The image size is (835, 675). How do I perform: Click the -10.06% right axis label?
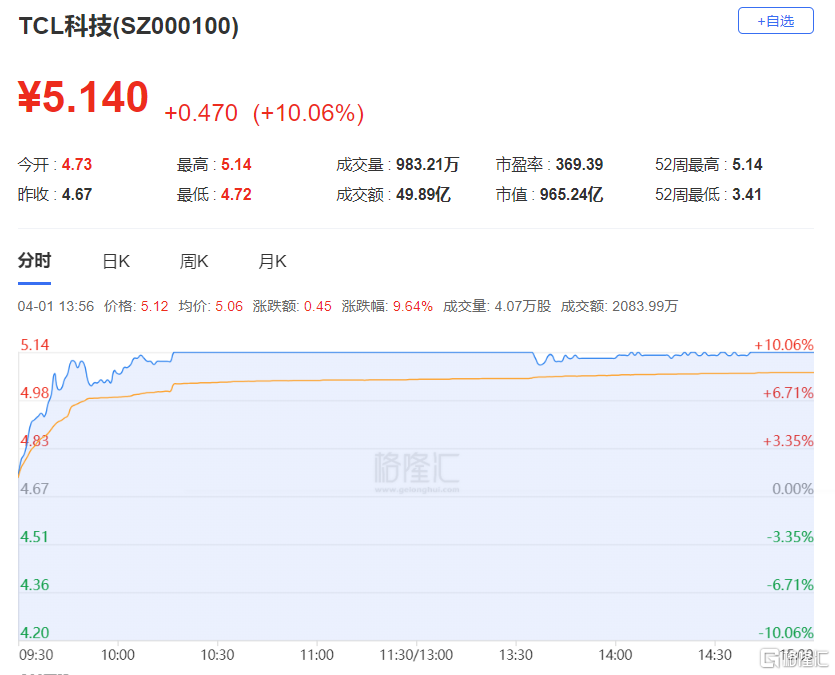pyautogui.click(x=786, y=633)
